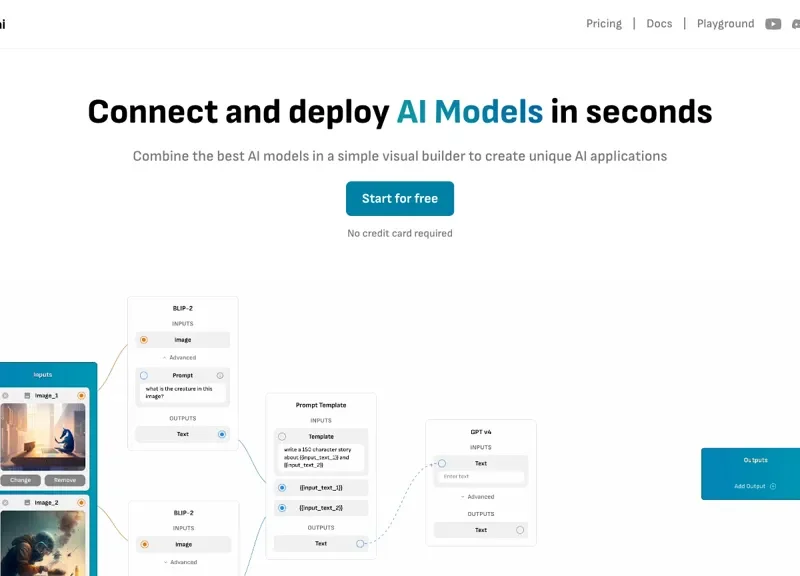Select the Image_2 helmeted figure thumbnail
Screen dimensions: 800x576
pyautogui.click(x=43, y=543)
